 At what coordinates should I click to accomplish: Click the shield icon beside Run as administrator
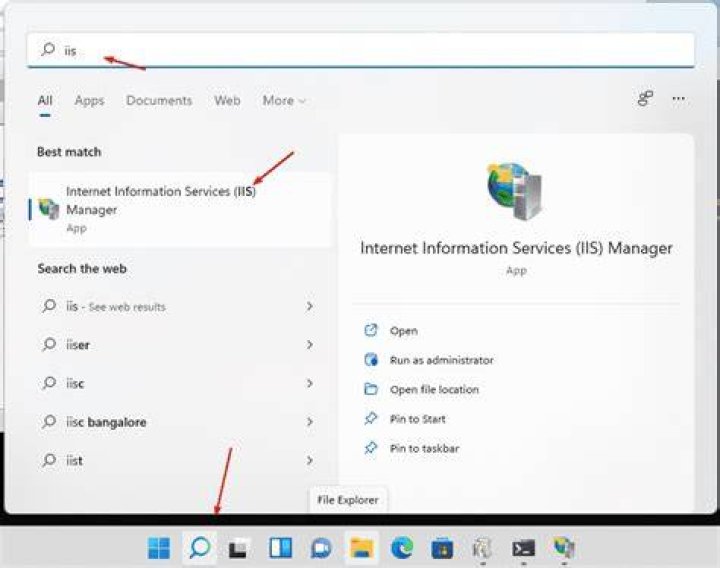371,360
